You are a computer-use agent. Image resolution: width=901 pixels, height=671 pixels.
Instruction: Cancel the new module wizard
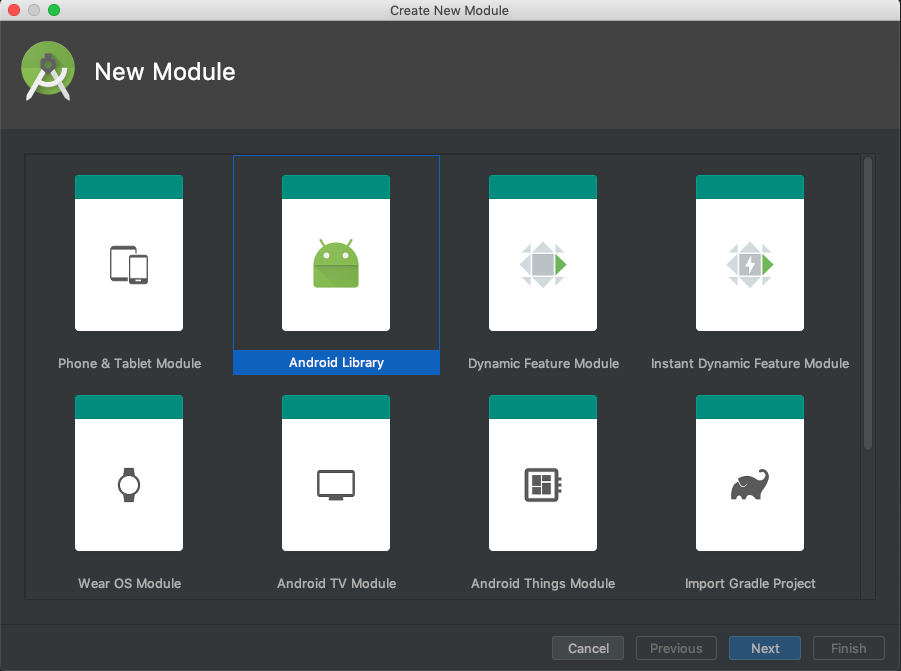[588, 648]
